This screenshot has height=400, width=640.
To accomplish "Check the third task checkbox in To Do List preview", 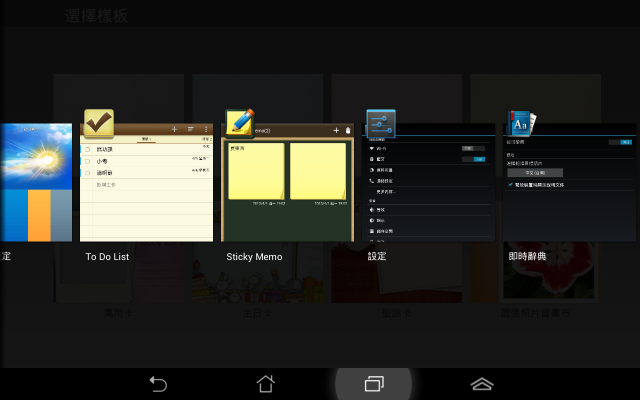I will pyautogui.click(x=87, y=173).
